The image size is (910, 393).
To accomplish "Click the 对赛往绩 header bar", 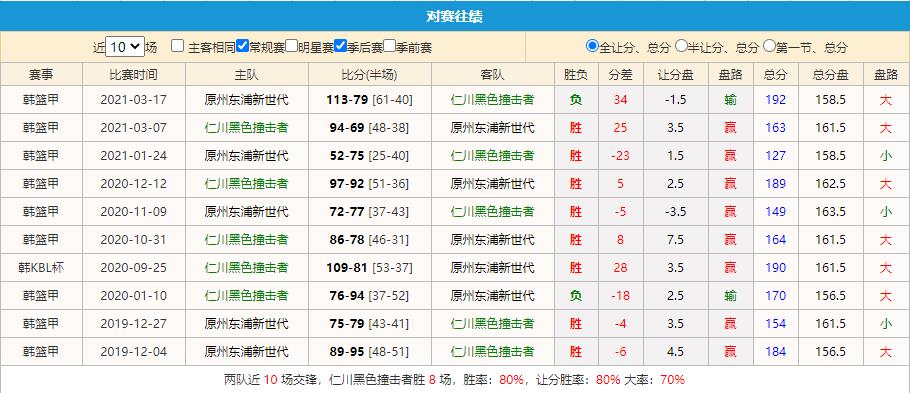I will 455,16.
